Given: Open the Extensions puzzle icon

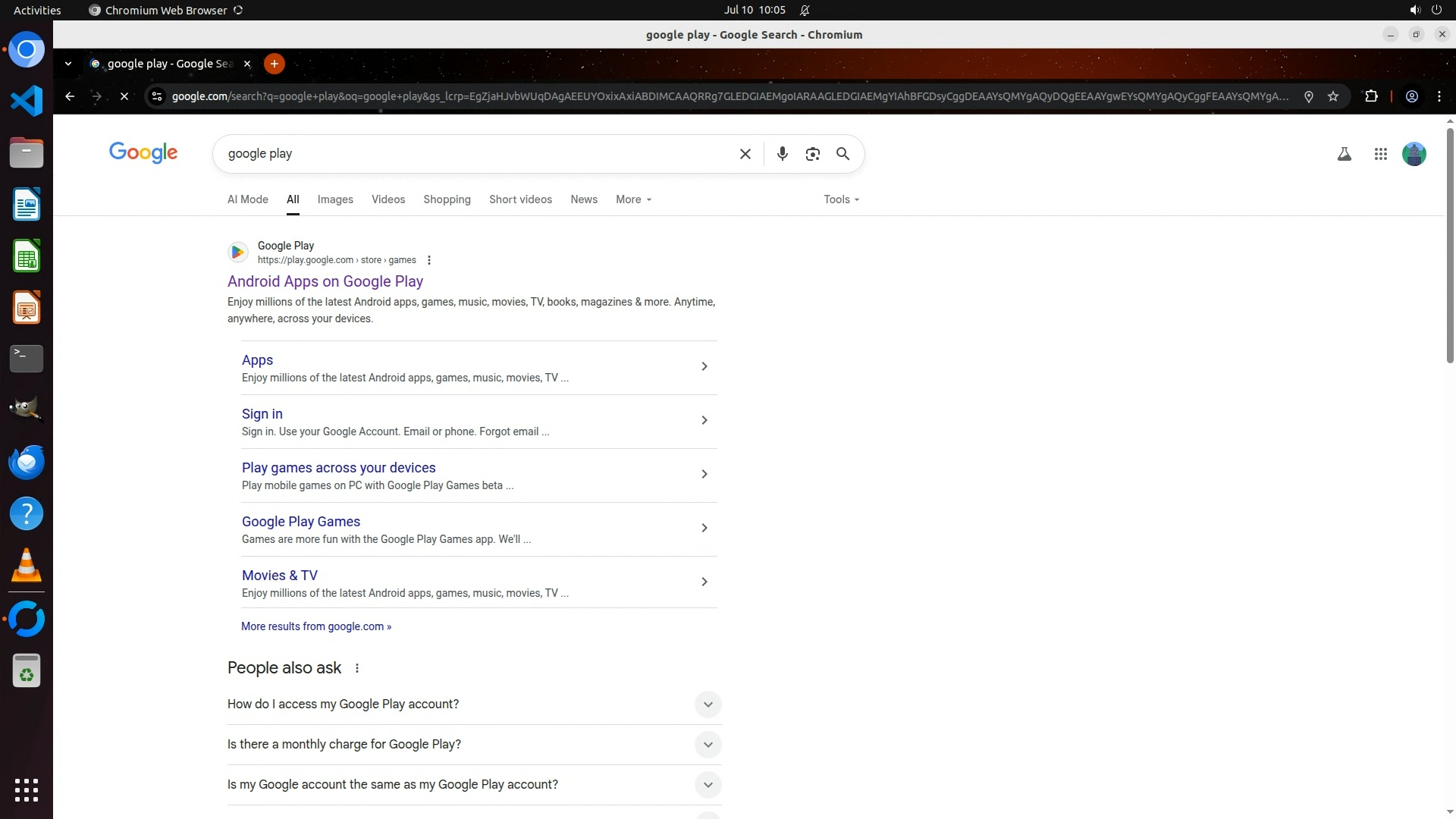Looking at the screenshot, I should click(x=1371, y=96).
